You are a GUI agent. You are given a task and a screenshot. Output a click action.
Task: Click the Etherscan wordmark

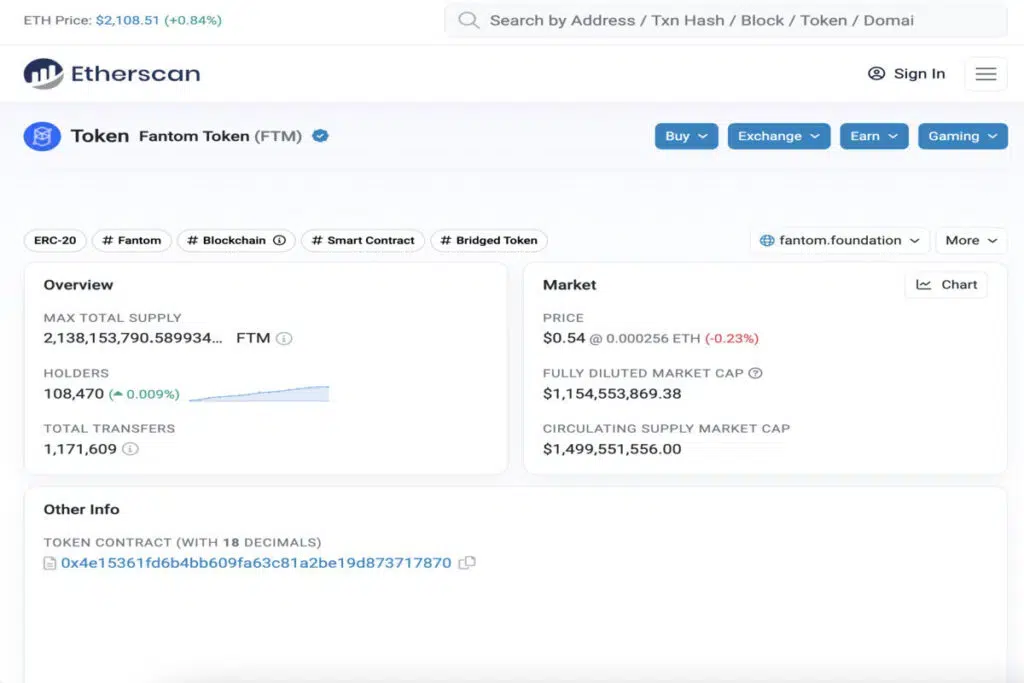point(135,74)
